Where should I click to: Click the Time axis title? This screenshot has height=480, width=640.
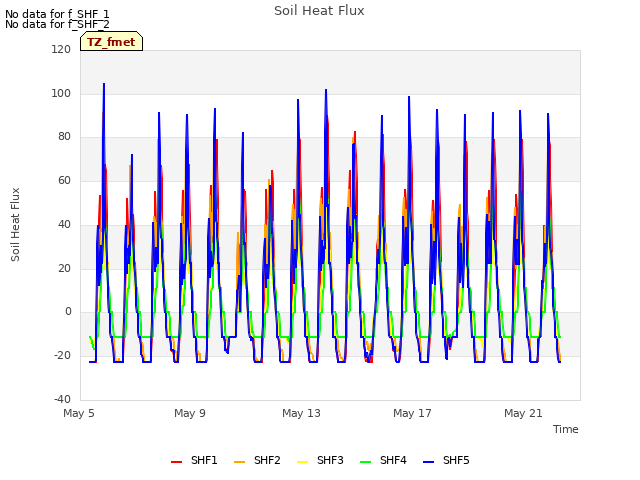[x=566, y=429]
